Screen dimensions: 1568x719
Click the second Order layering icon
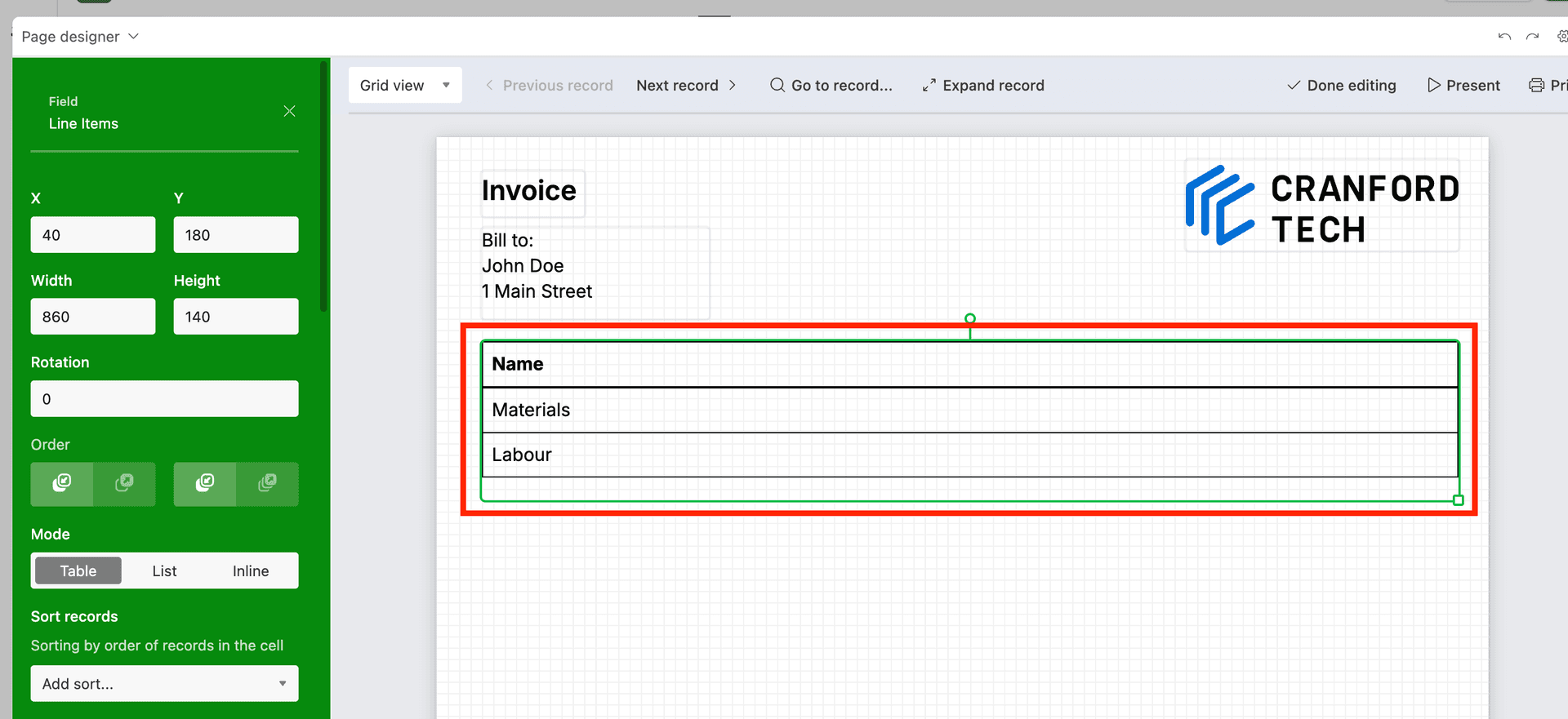point(124,483)
